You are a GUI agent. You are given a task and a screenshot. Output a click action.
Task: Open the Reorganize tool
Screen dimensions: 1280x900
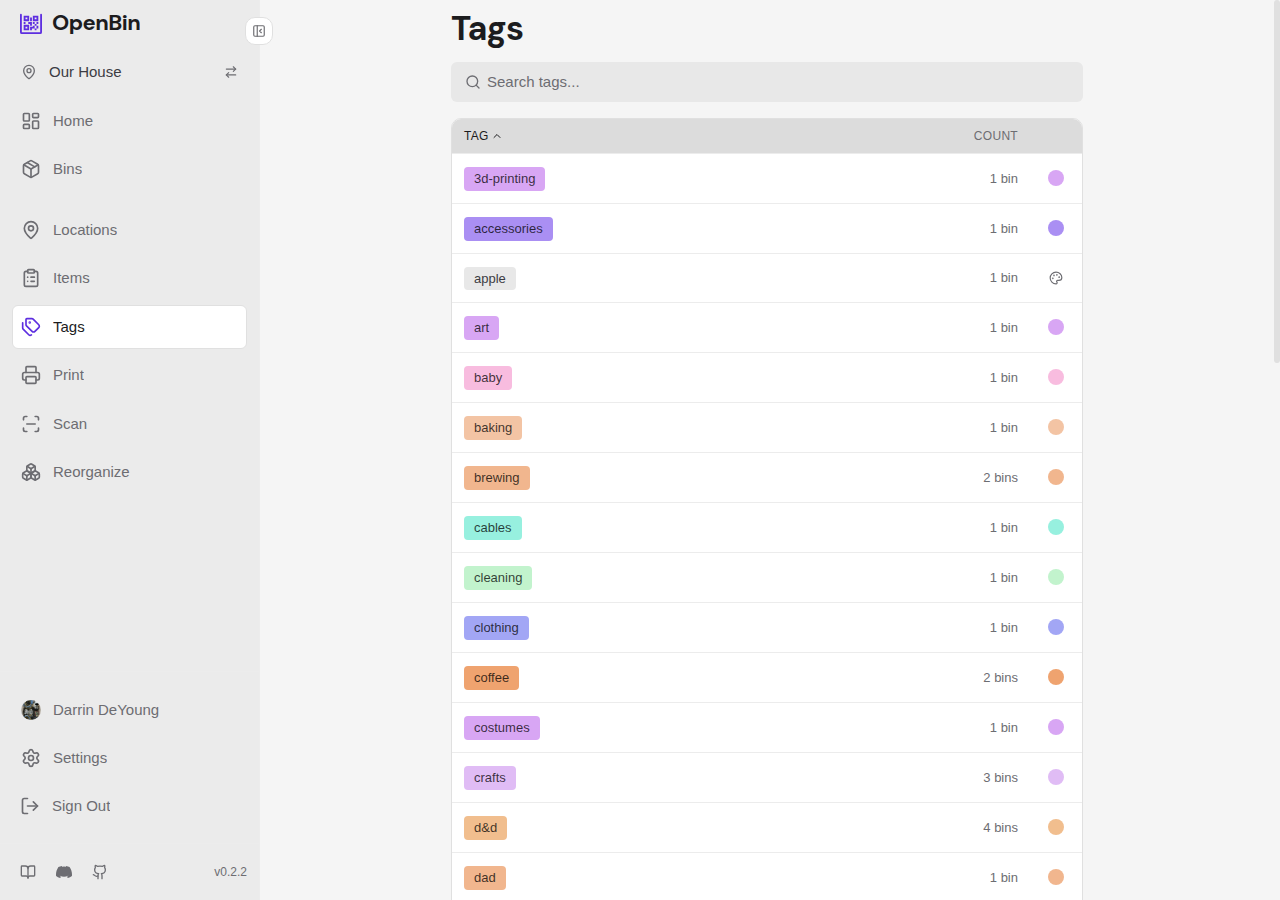91,472
